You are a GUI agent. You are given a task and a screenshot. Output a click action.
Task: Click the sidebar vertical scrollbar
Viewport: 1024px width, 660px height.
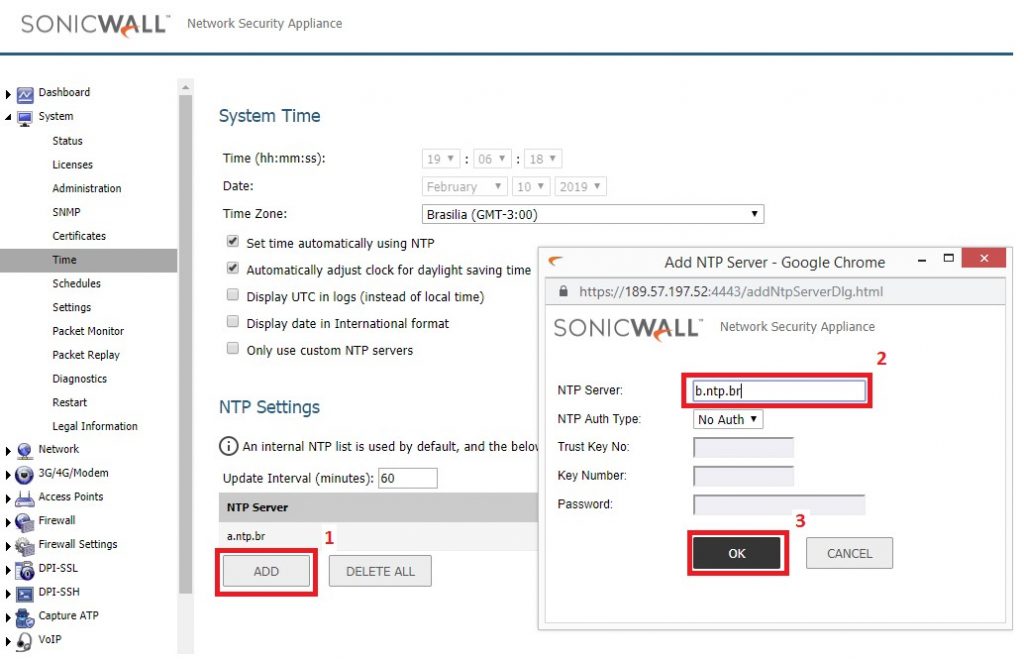185,344
